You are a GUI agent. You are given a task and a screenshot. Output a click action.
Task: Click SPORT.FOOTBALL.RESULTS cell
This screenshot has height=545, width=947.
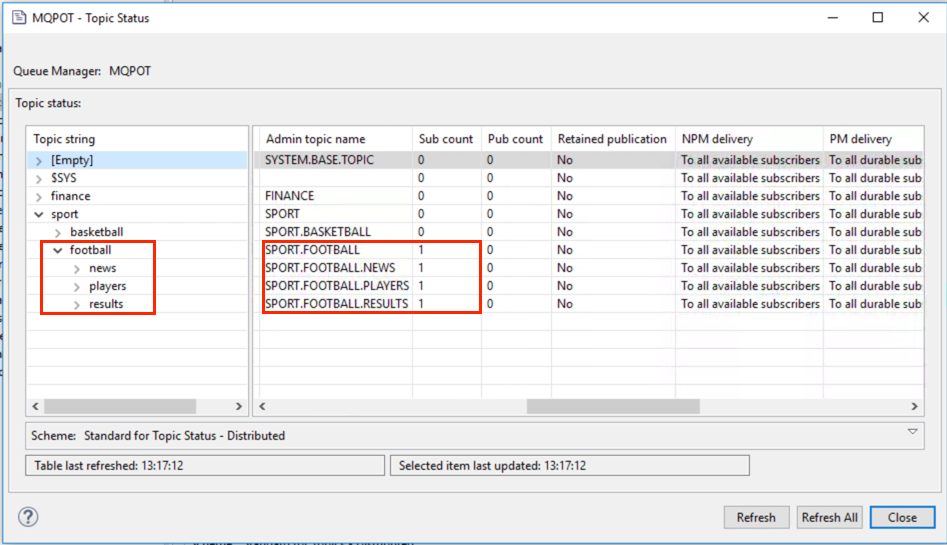click(x=336, y=304)
